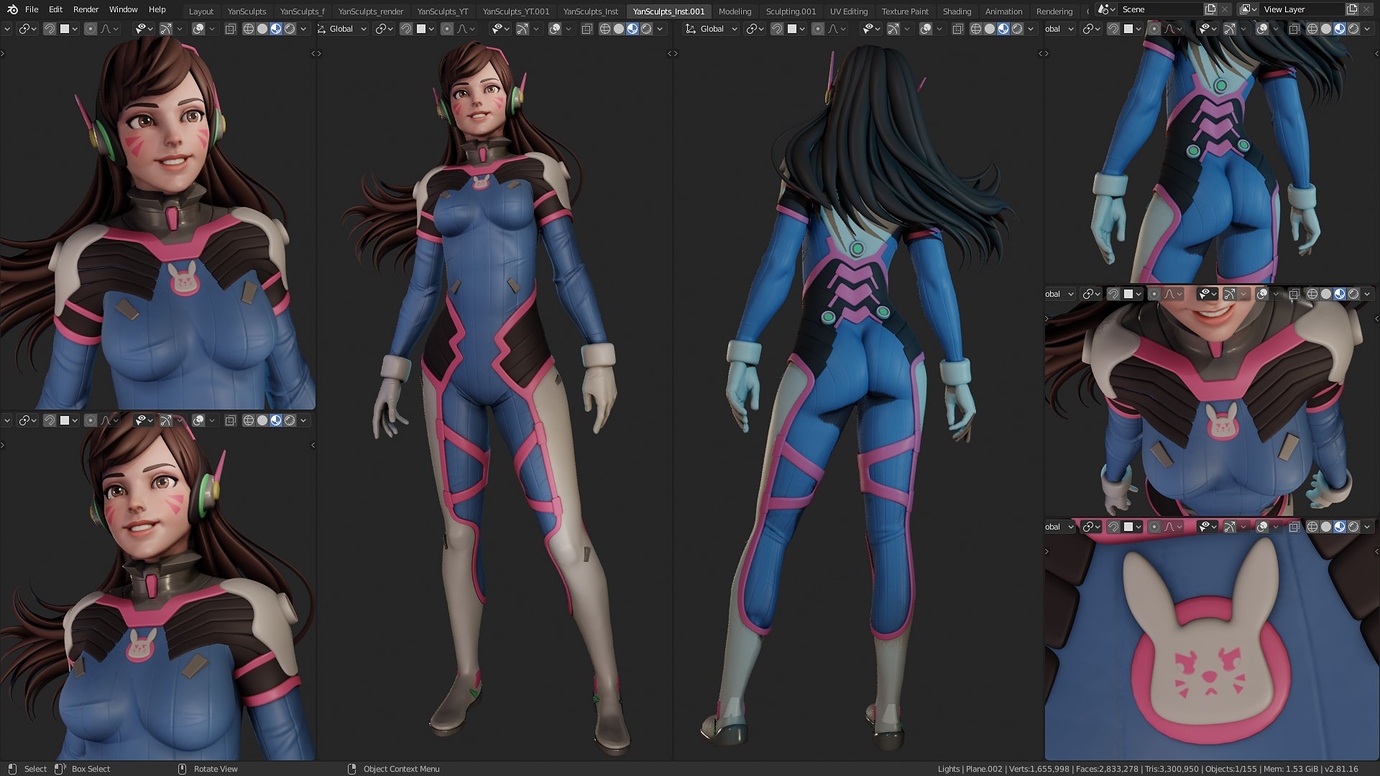
Task: Click the Verts:1,655,998 statistic in status bar
Action: (x=1038, y=769)
